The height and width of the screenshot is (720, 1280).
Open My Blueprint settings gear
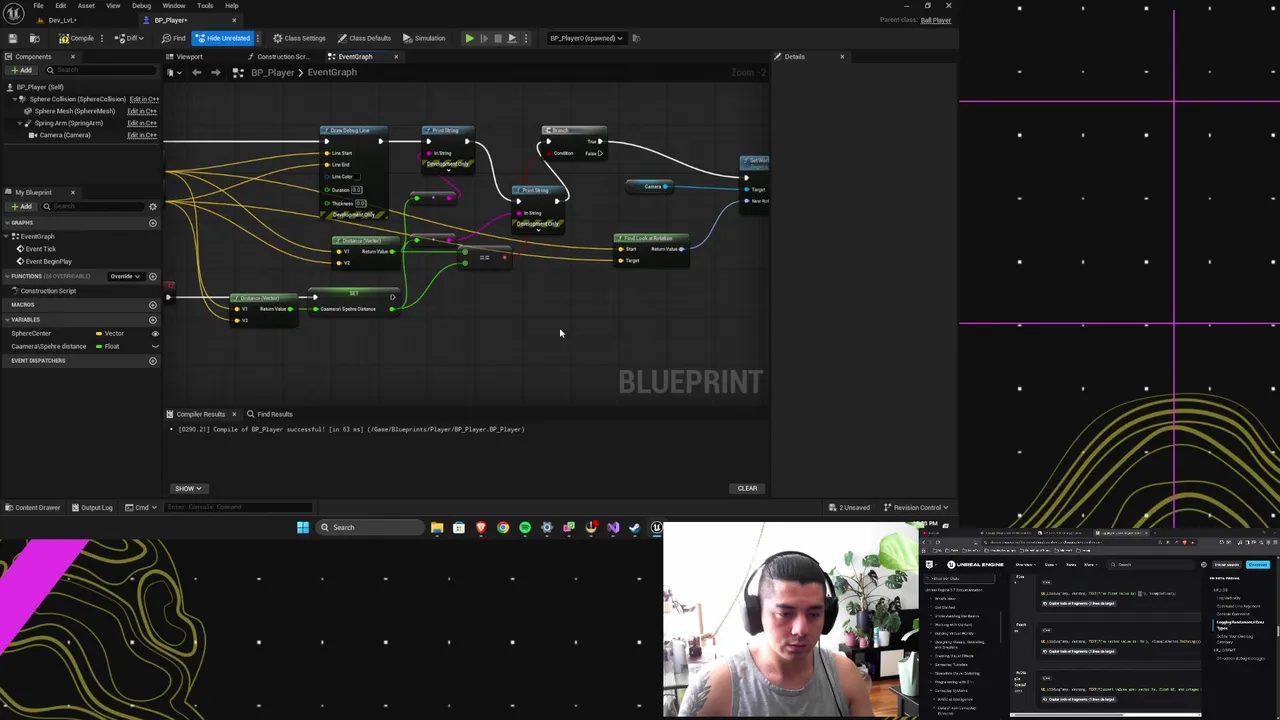[x=153, y=206]
